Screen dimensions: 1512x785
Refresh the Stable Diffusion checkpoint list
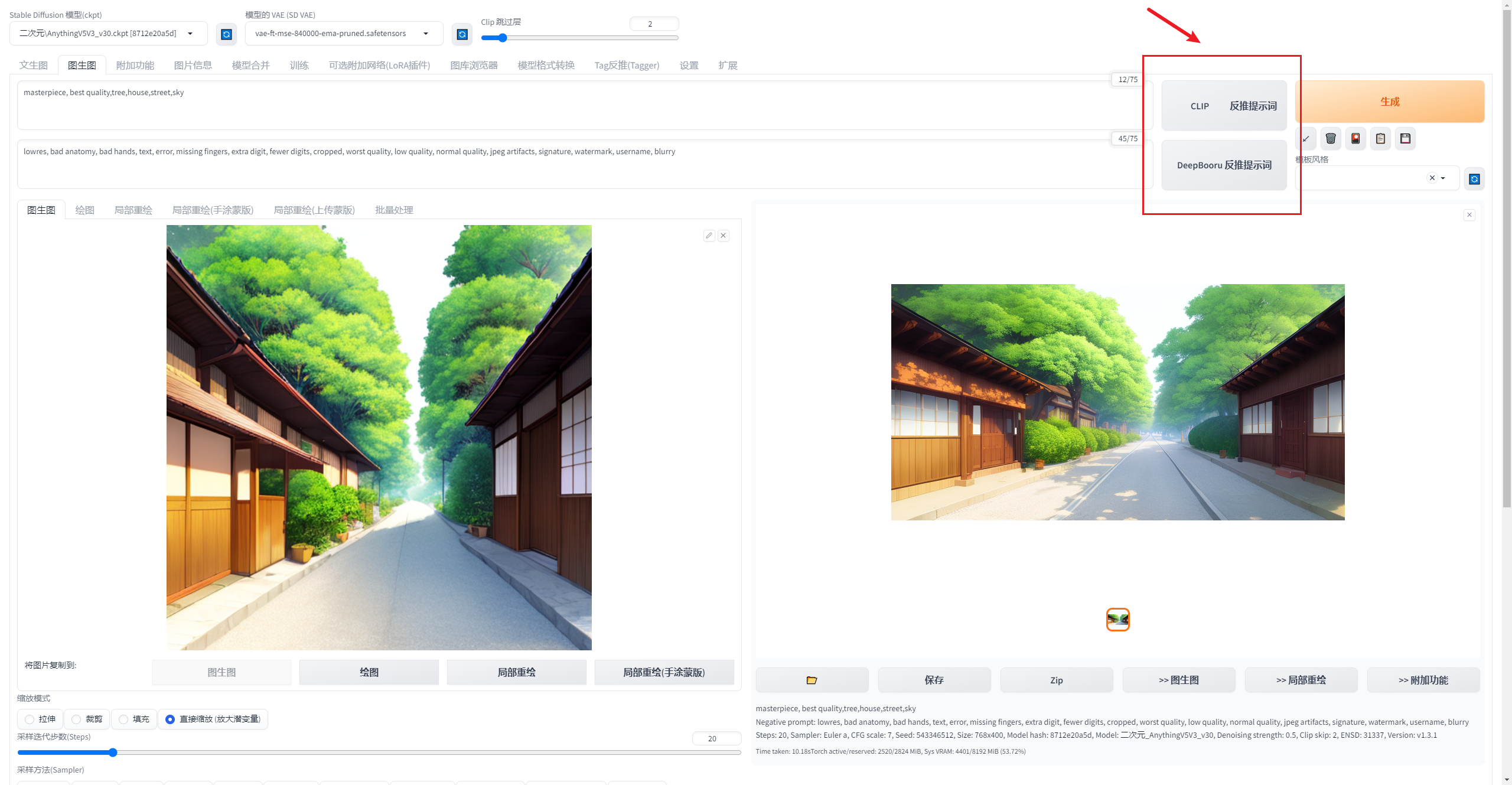(x=226, y=34)
